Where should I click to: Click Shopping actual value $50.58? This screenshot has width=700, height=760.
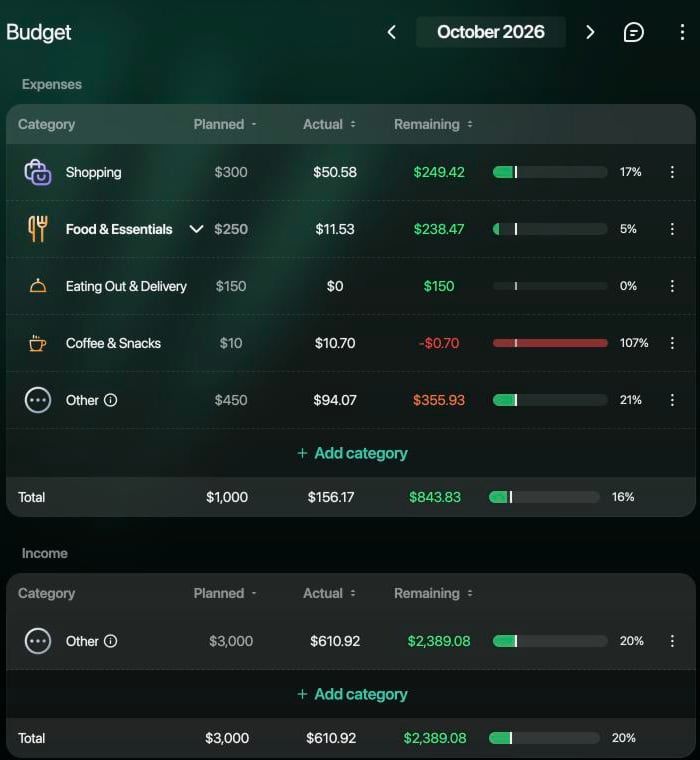point(335,172)
